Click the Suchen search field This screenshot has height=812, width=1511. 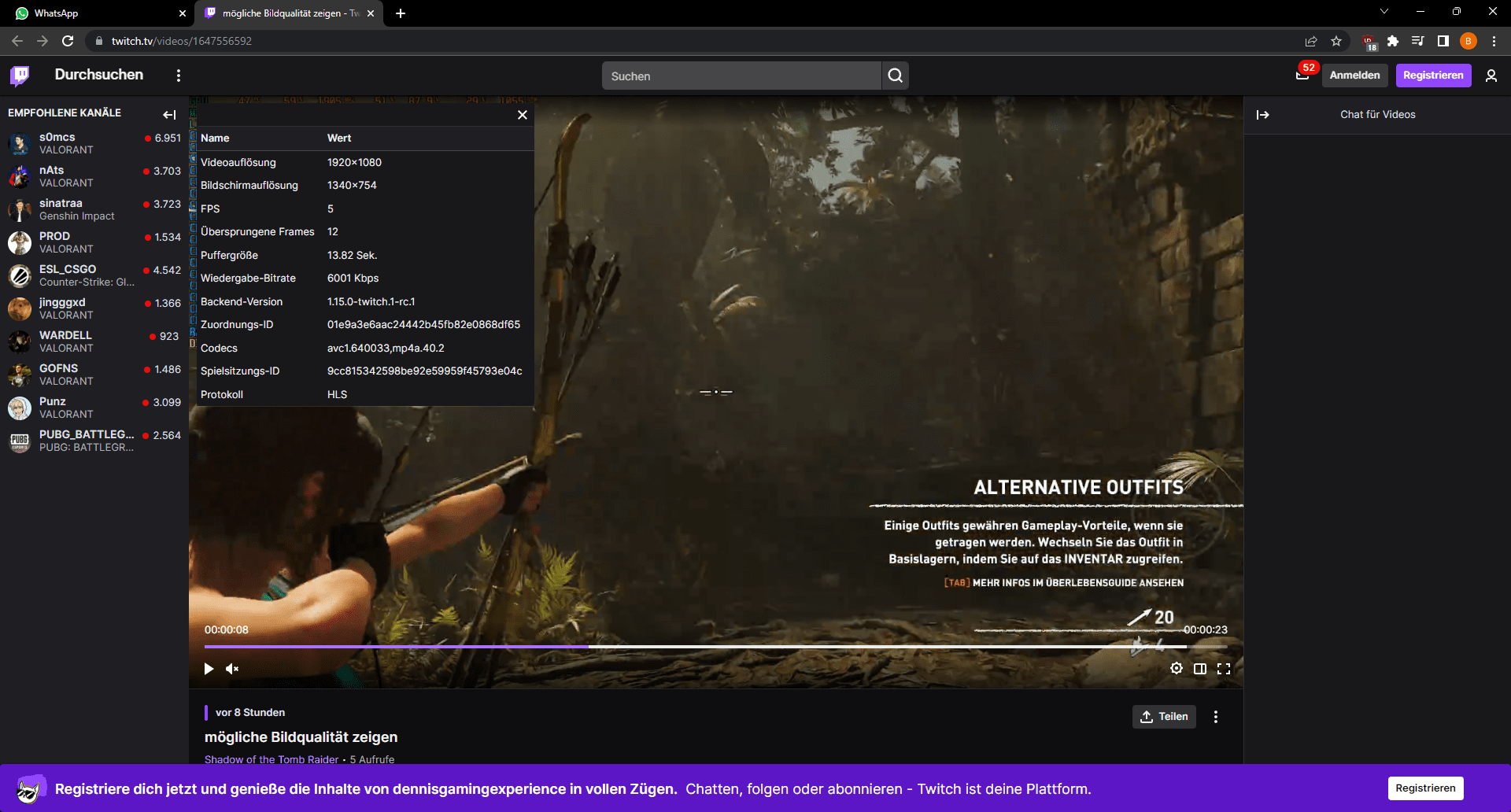(741, 76)
